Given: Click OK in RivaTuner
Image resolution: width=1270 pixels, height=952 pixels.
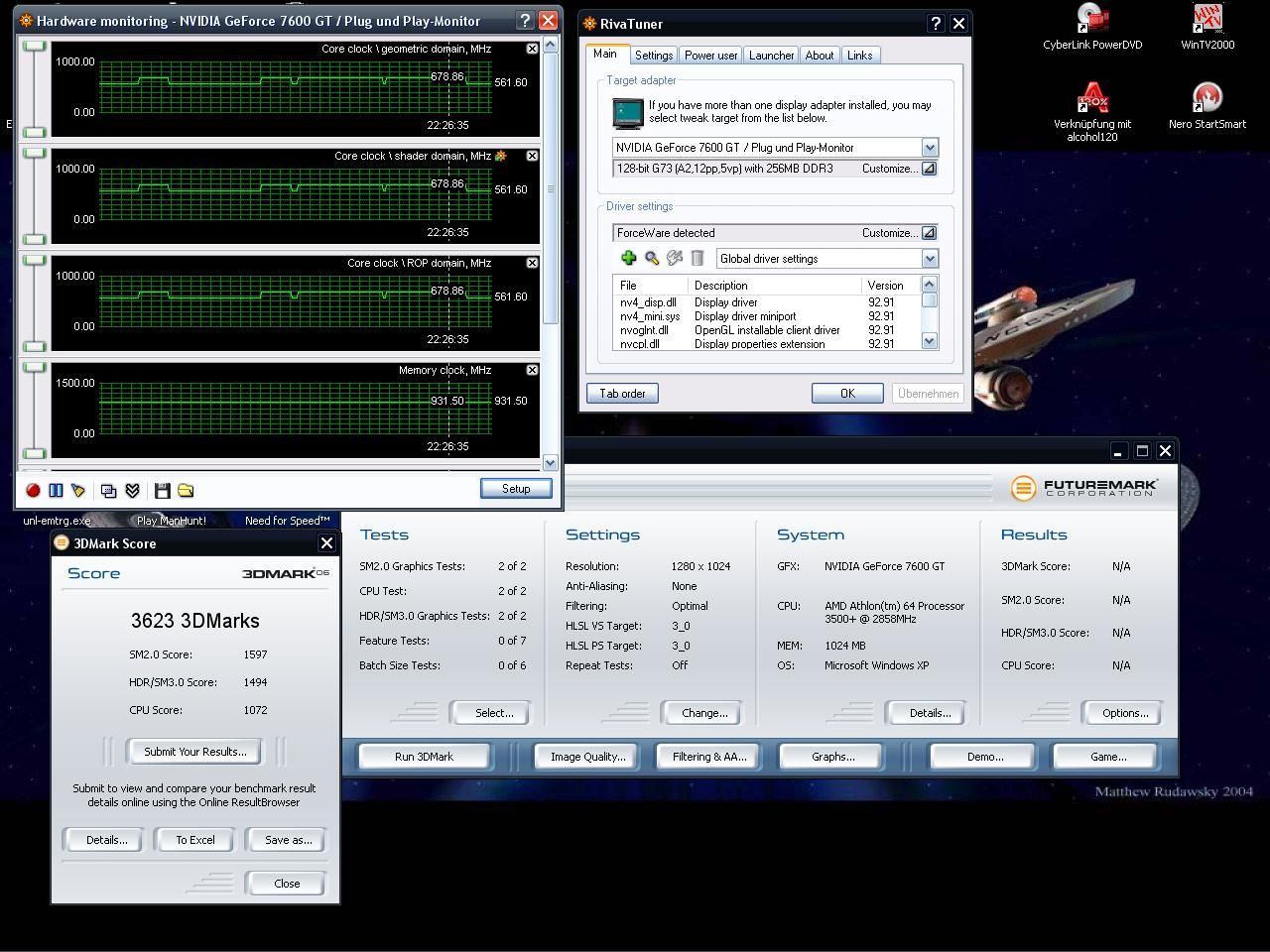Looking at the screenshot, I should click(x=847, y=394).
